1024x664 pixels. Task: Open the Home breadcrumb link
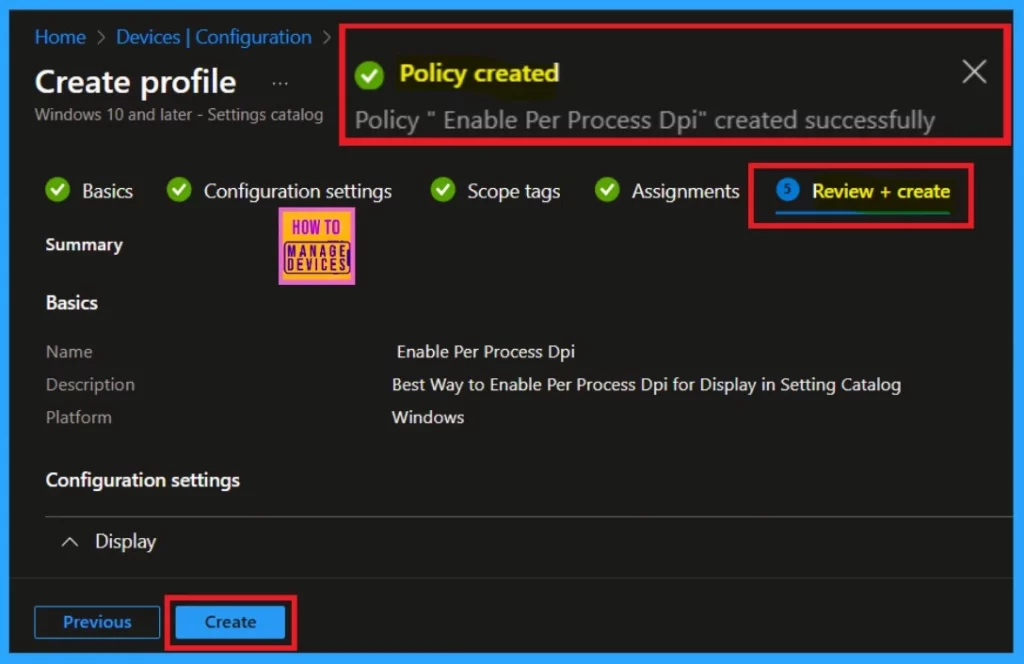coord(60,37)
